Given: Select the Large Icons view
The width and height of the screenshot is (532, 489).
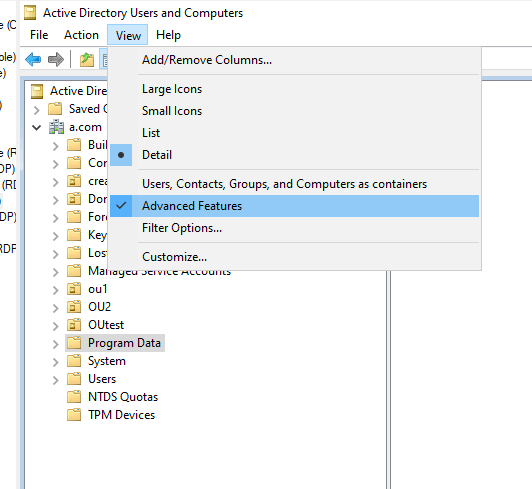Looking at the screenshot, I should pos(294,89).
